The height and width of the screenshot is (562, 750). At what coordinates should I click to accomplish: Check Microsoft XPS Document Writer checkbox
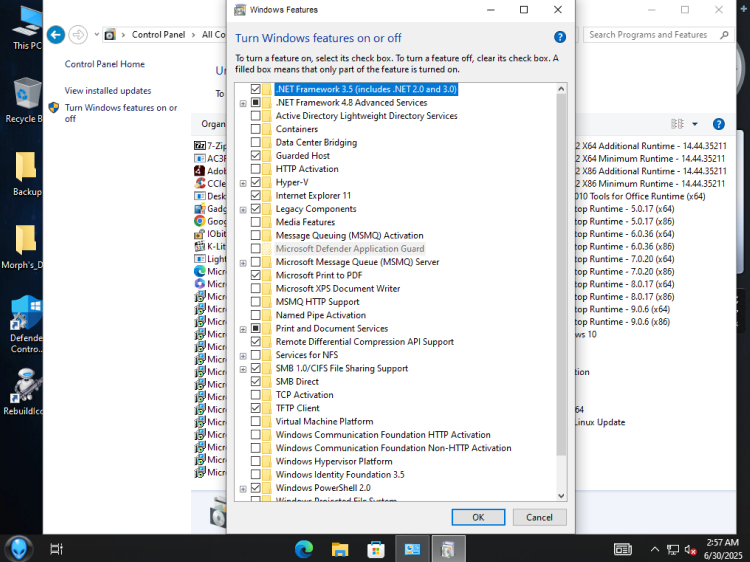[x=255, y=288]
